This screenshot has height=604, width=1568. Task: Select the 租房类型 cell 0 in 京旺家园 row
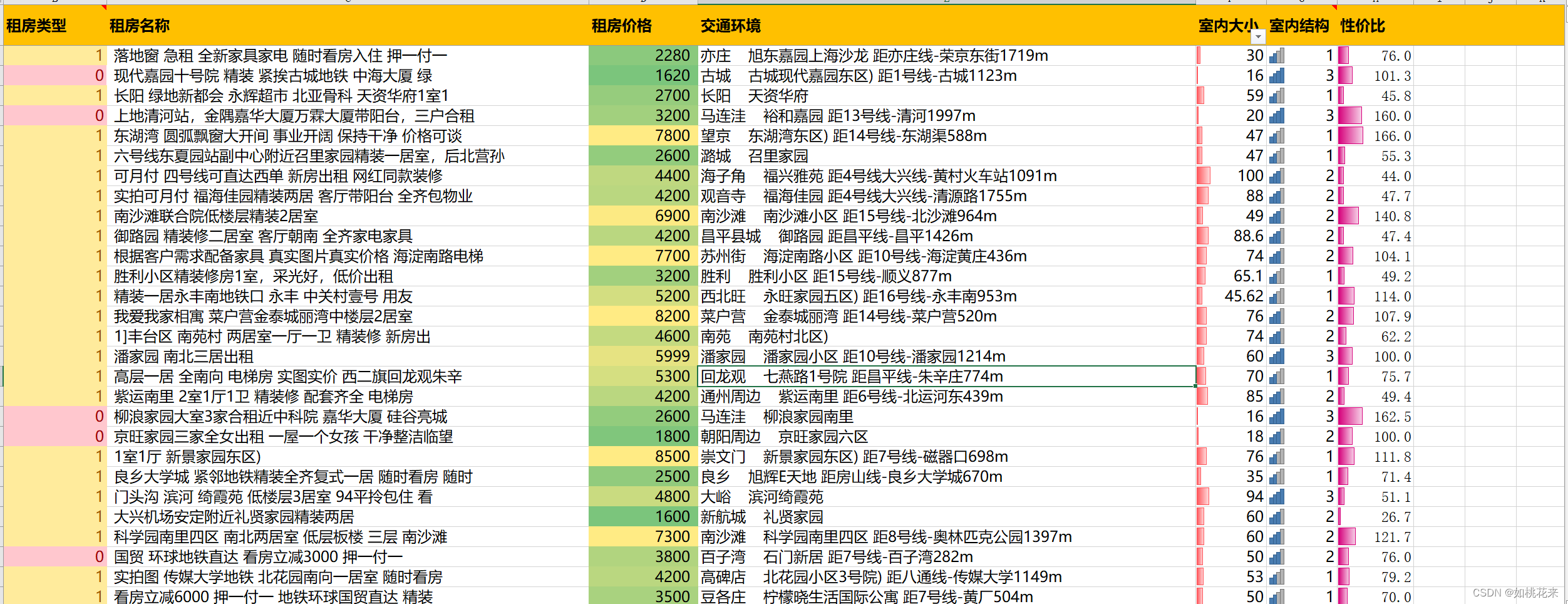point(54,437)
